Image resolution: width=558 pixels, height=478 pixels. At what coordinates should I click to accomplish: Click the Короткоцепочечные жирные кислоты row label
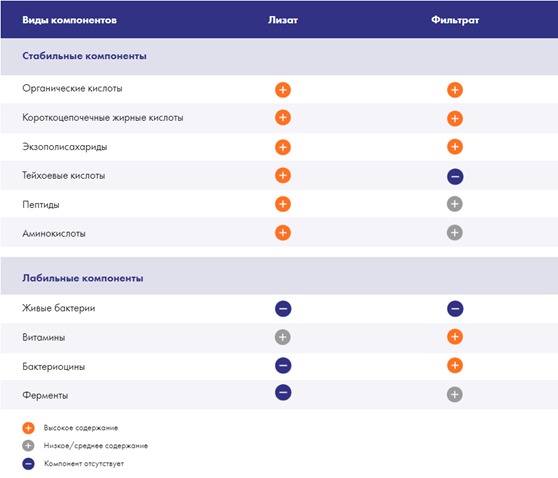click(103, 118)
